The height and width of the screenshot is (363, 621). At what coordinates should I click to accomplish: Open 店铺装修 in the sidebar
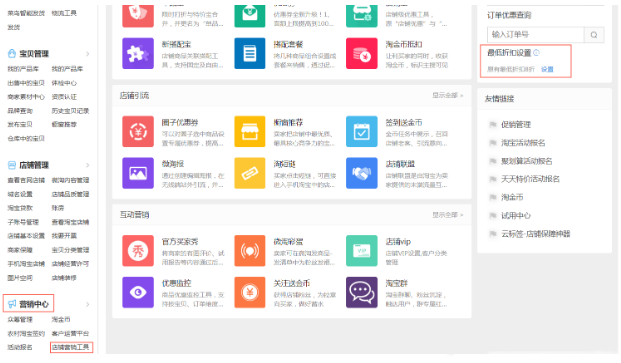coord(64,278)
